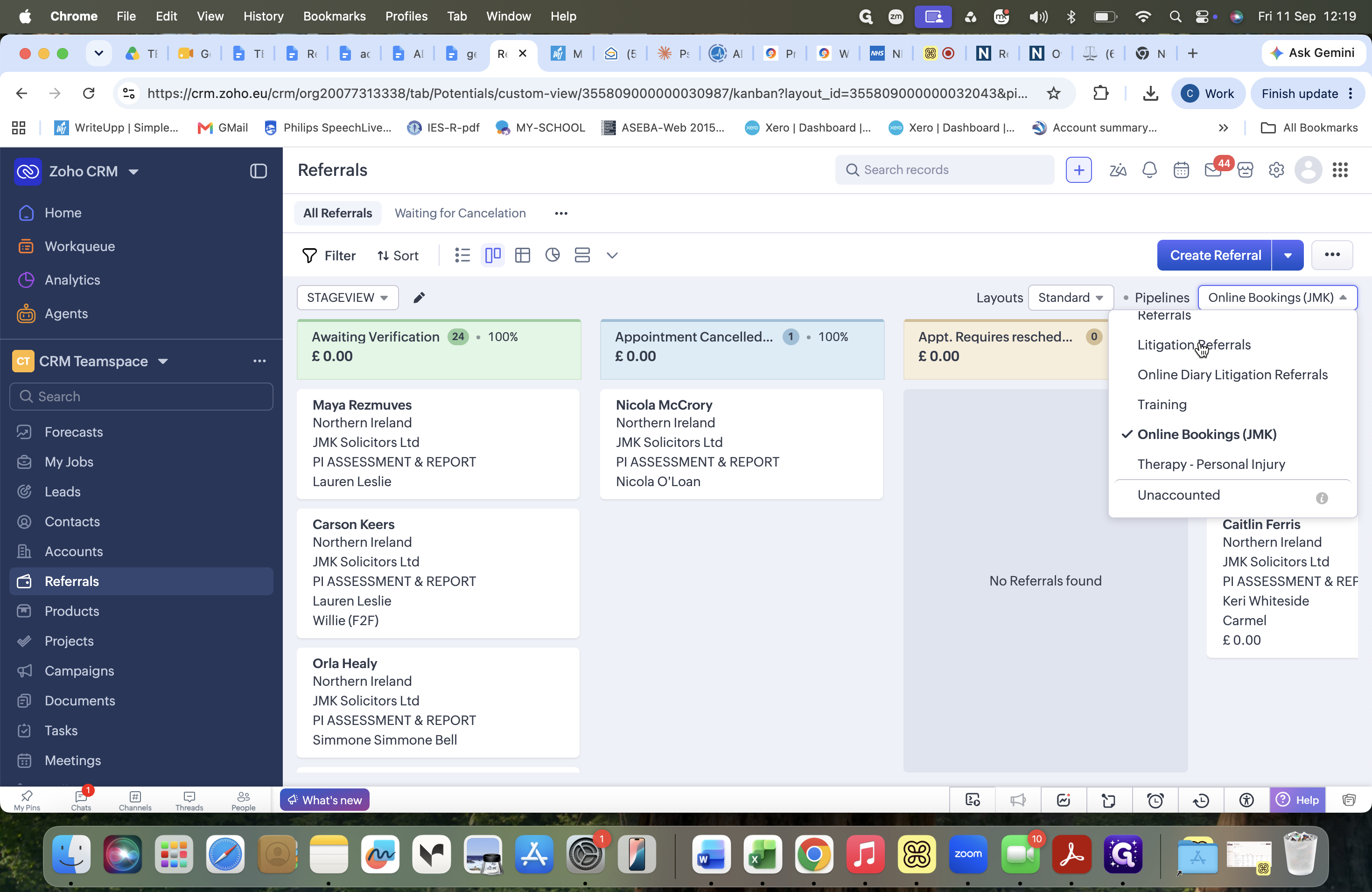Open notifications bell icon

coord(1149,170)
